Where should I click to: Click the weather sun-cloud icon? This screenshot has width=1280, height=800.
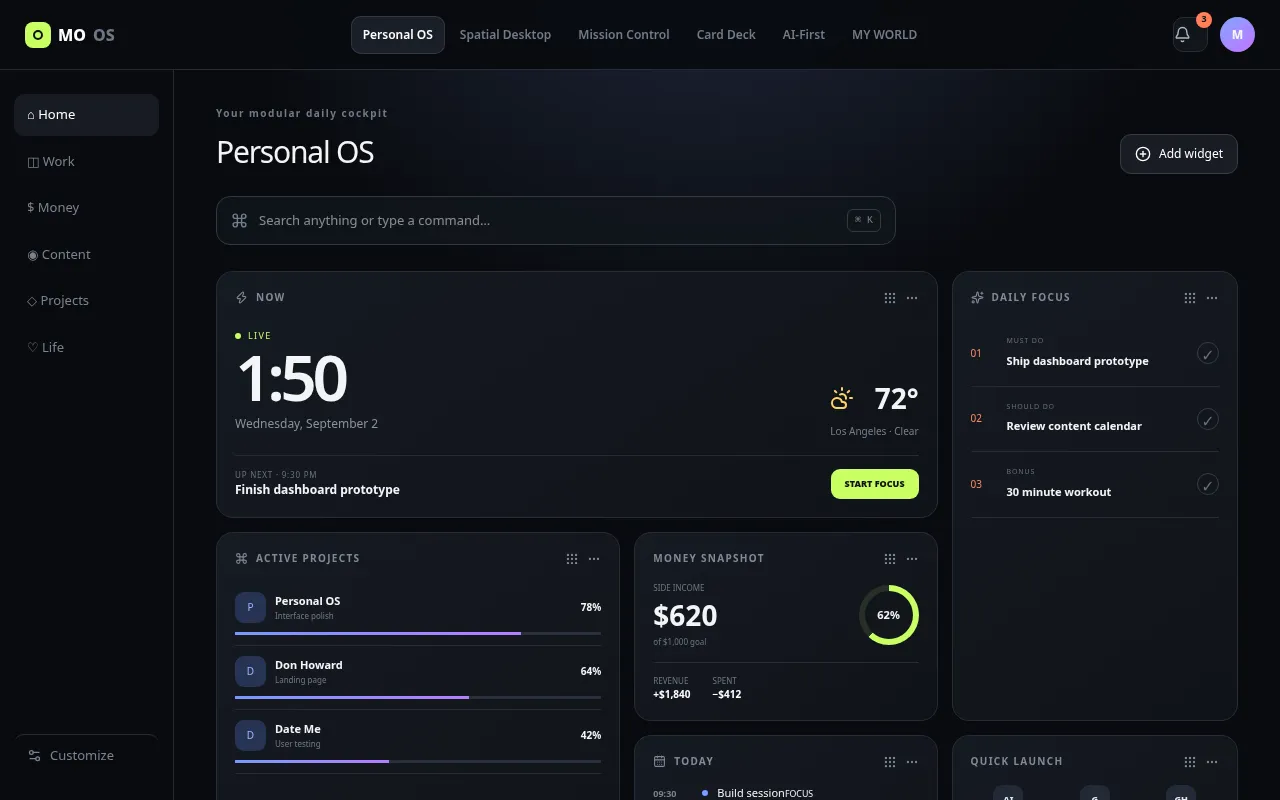[842, 399]
